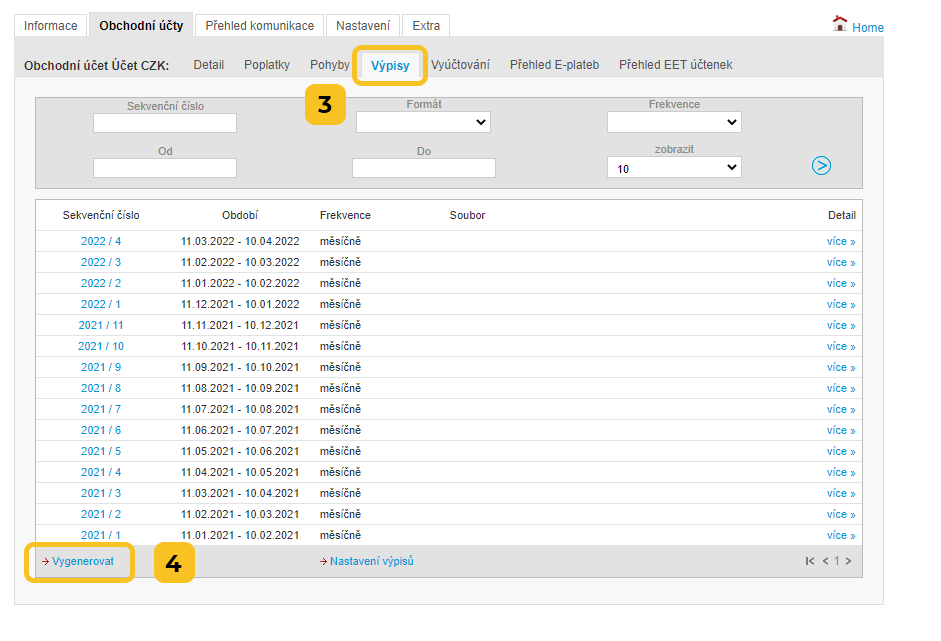Open the Nastavení výpisů link
The width and height of the screenshot is (941, 641).
[371, 561]
